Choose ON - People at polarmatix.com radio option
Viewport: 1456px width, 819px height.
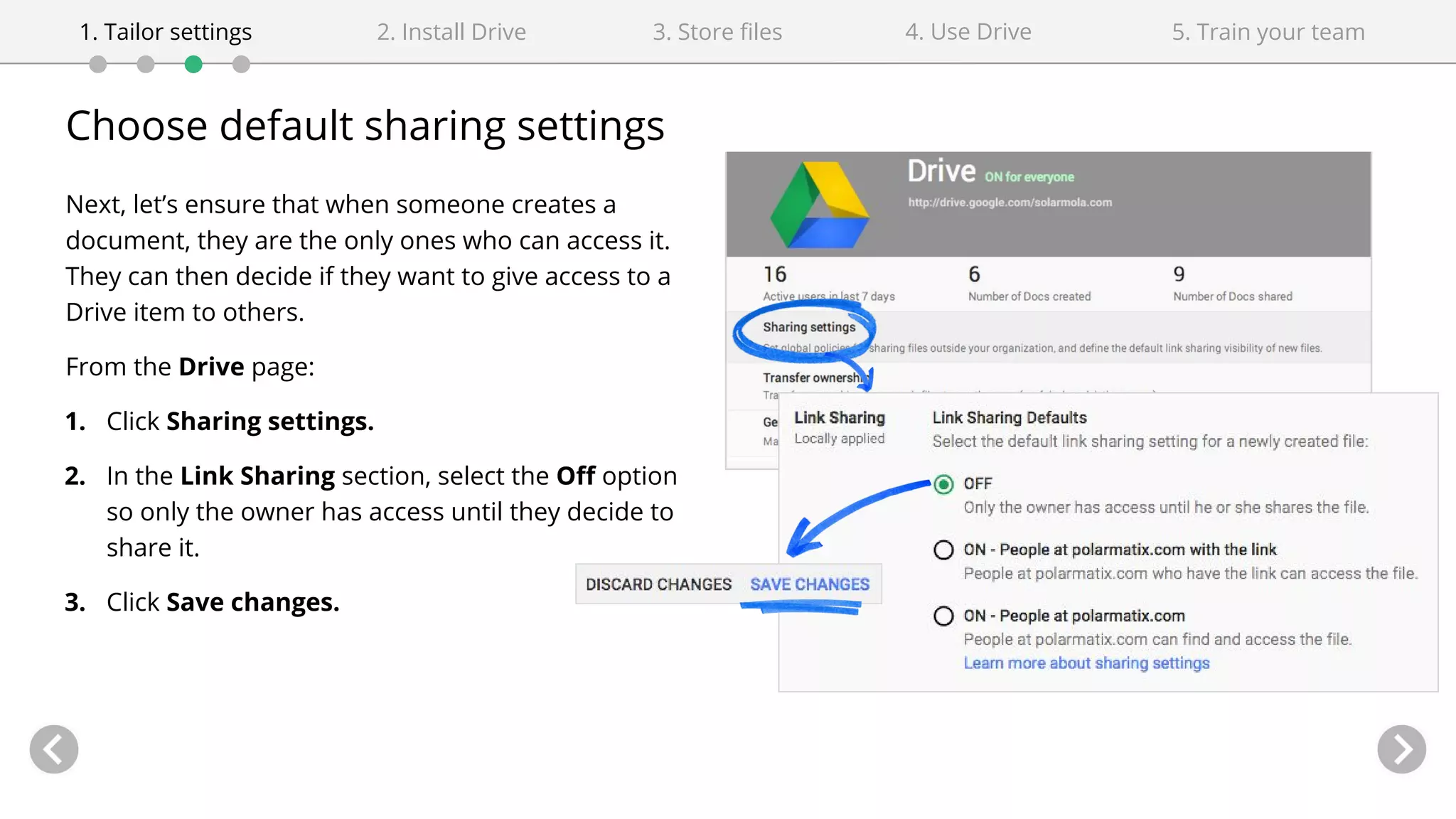click(x=943, y=616)
